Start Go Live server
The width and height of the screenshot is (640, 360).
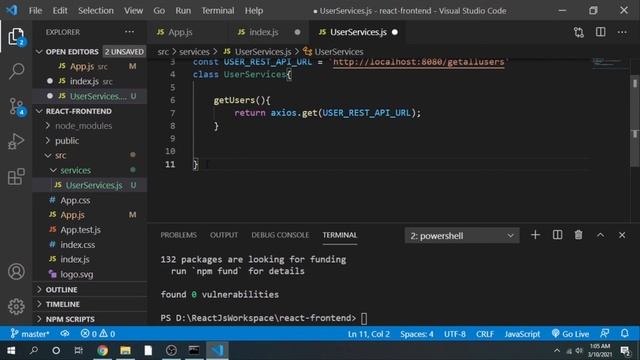(x=570, y=334)
